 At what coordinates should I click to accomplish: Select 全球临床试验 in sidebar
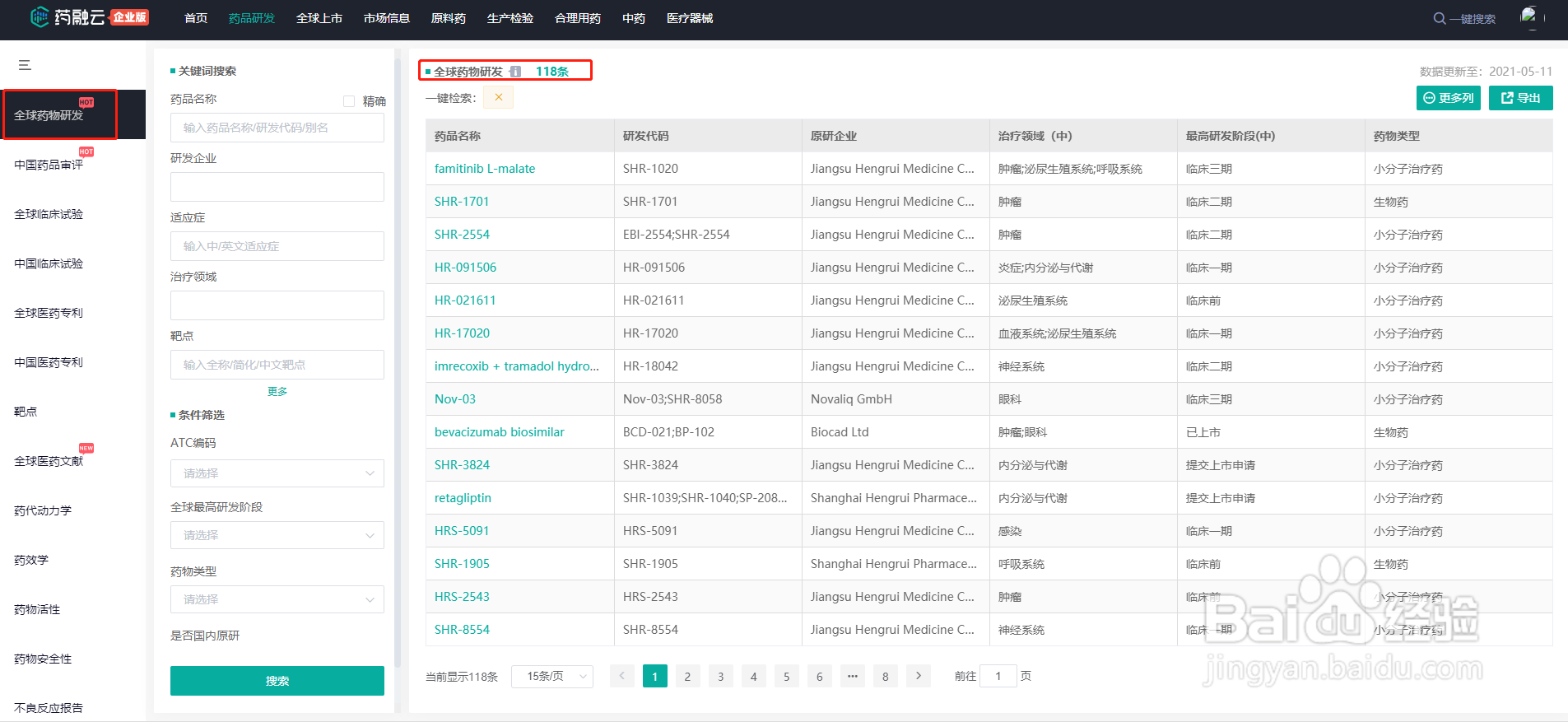click(x=49, y=214)
